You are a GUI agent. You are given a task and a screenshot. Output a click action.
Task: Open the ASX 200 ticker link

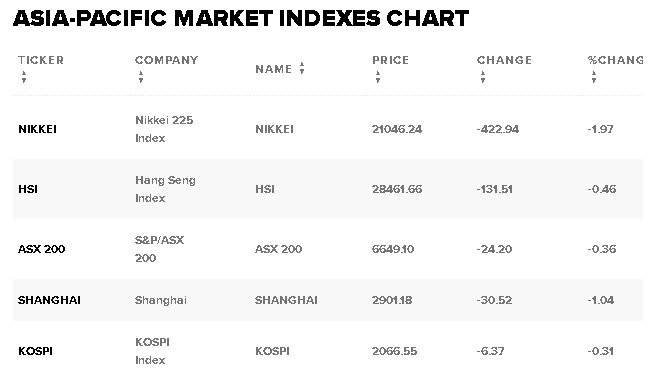point(41,249)
